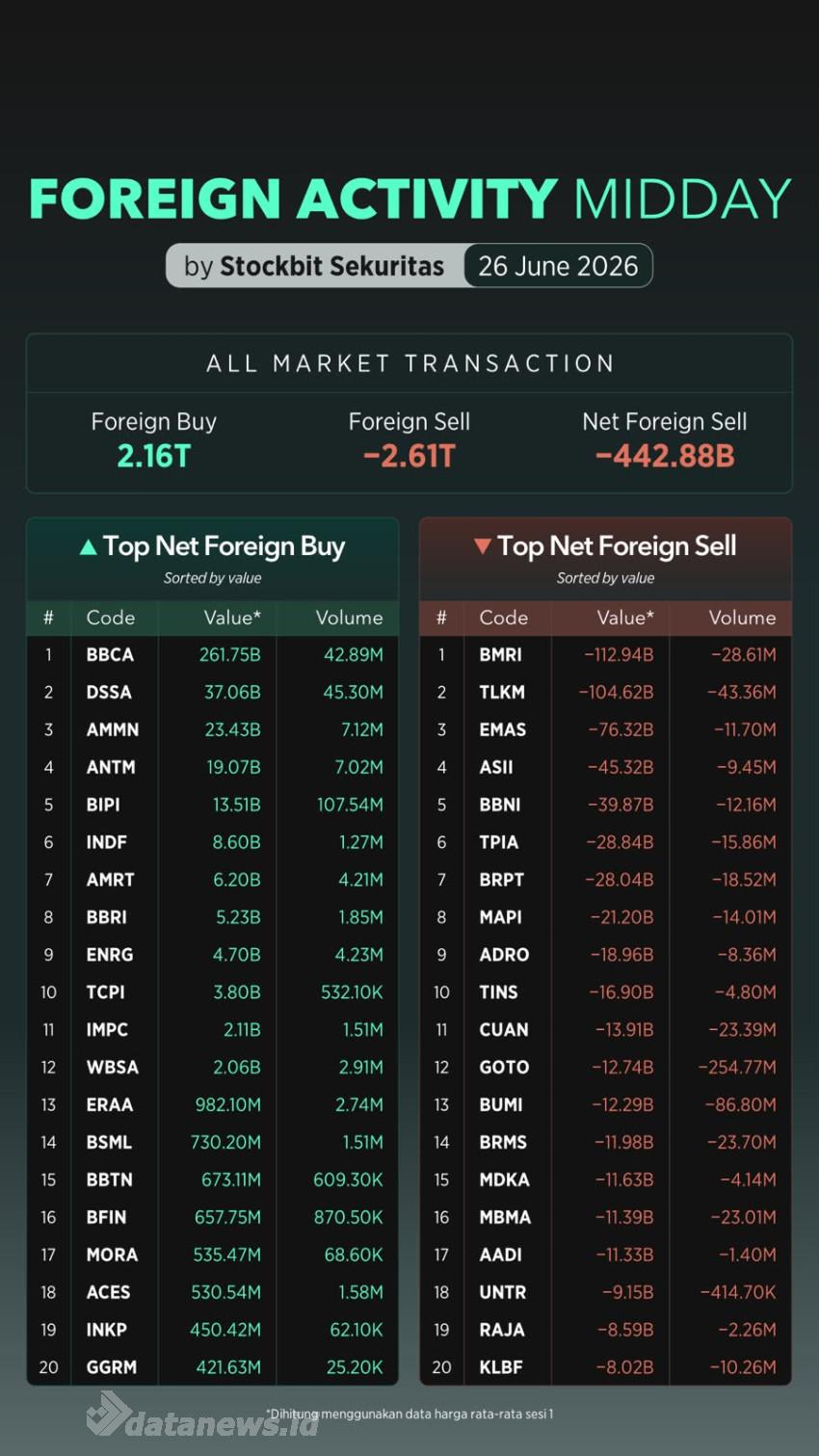The height and width of the screenshot is (1456, 819).
Task: Click the Net Foreign Sell −442.88B figure
Action: tap(665, 455)
